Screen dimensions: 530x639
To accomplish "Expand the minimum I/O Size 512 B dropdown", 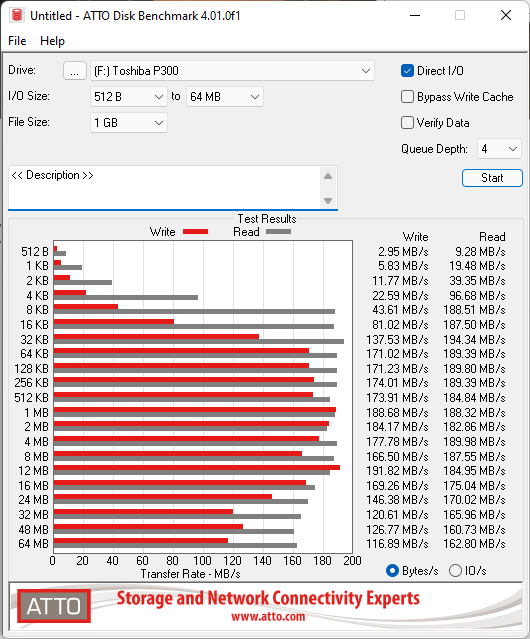I will pos(129,97).
